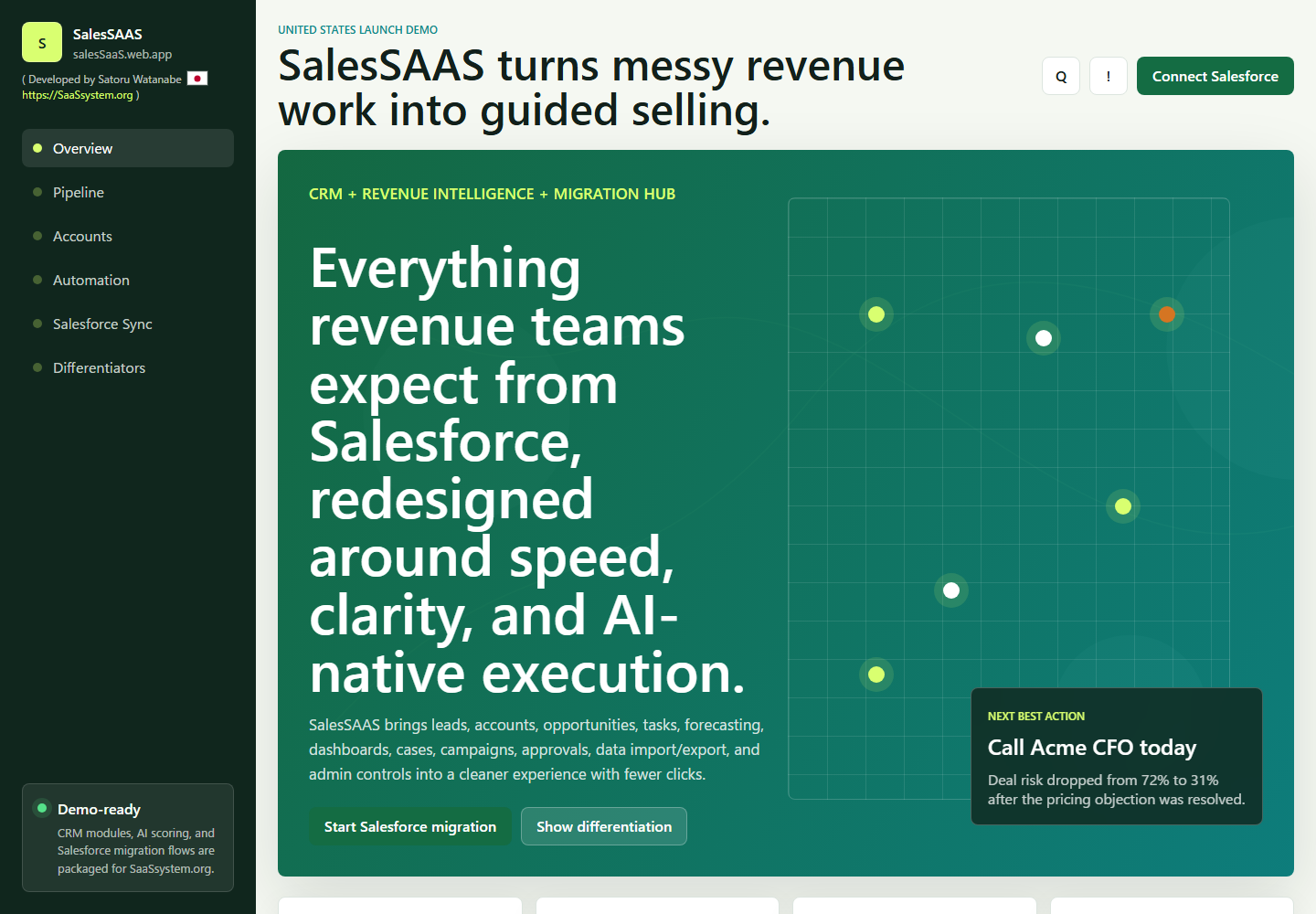
Task: Click "Call Acme CFO today" heading
Action: pyautogui.click(x=1092, y=748)
